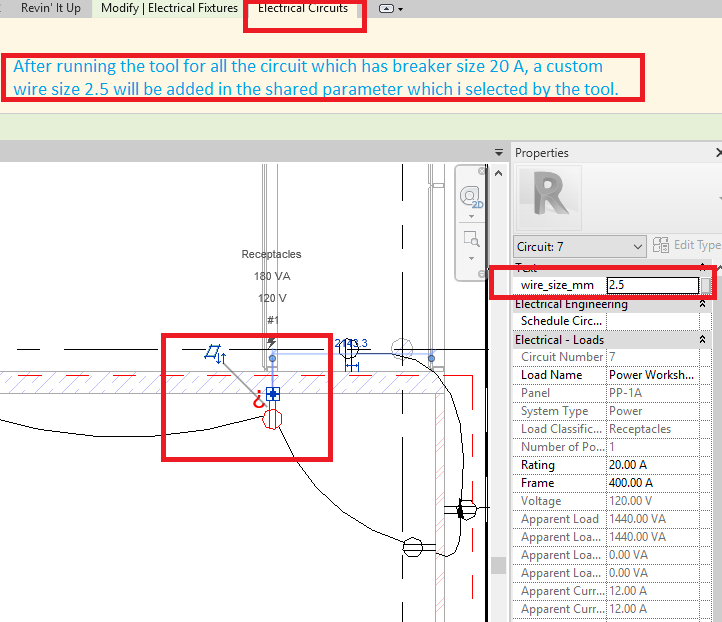Click the Edit Type button

click(687, 245)
